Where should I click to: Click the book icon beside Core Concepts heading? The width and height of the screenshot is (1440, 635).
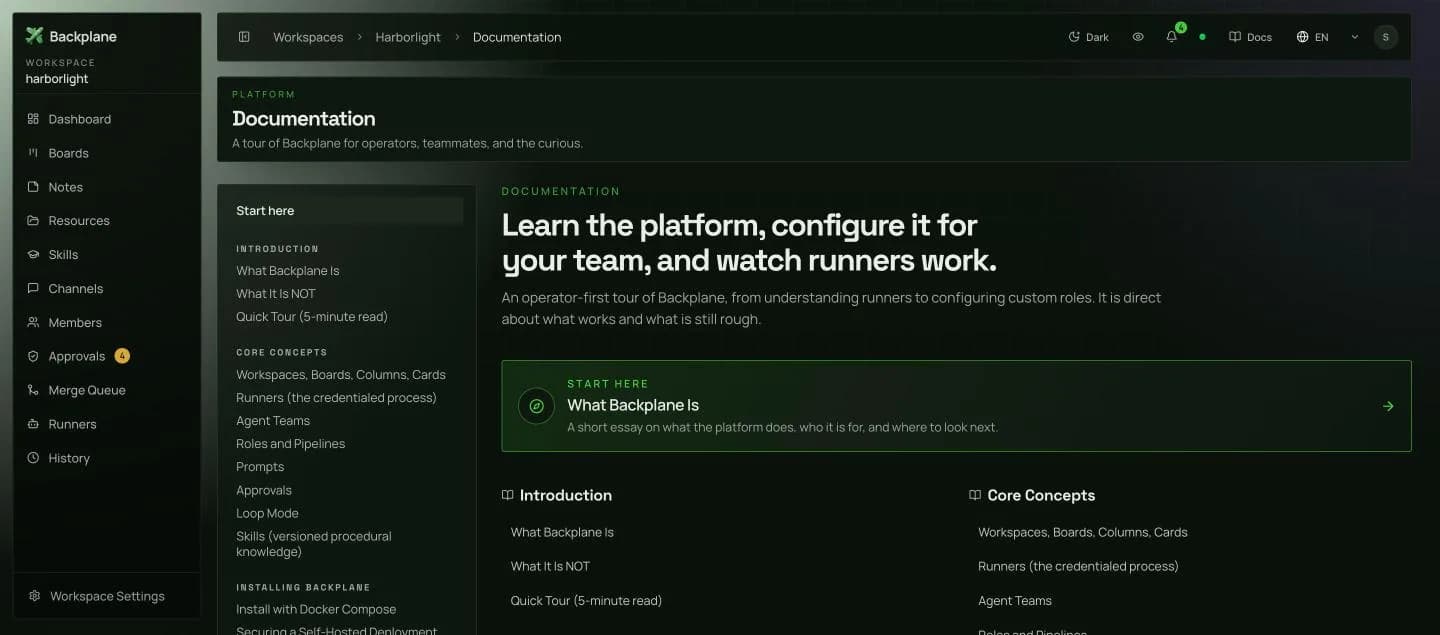[975, 495]
